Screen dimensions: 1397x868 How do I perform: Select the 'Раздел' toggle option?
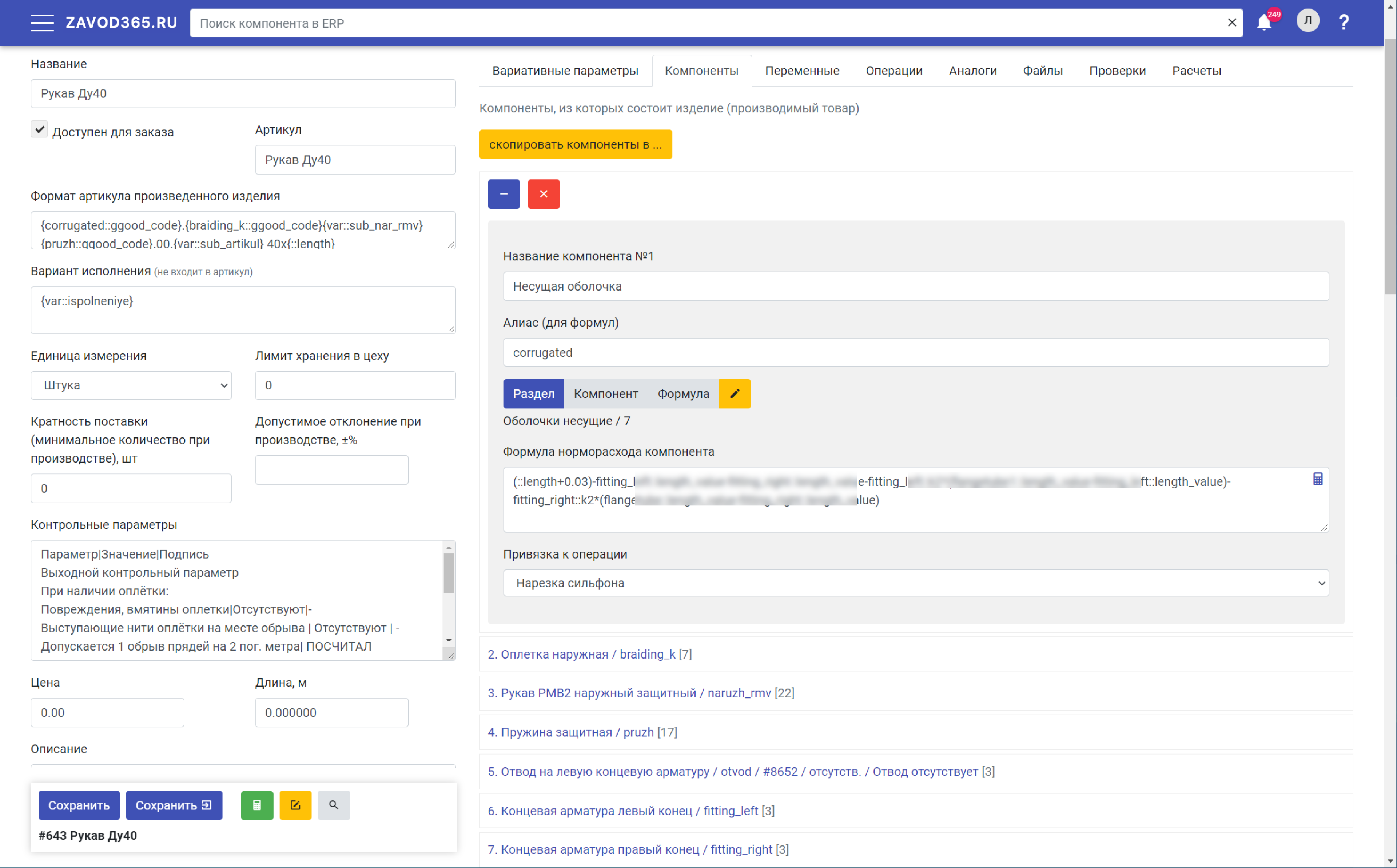pyautogui.click(x=533, y=394)
